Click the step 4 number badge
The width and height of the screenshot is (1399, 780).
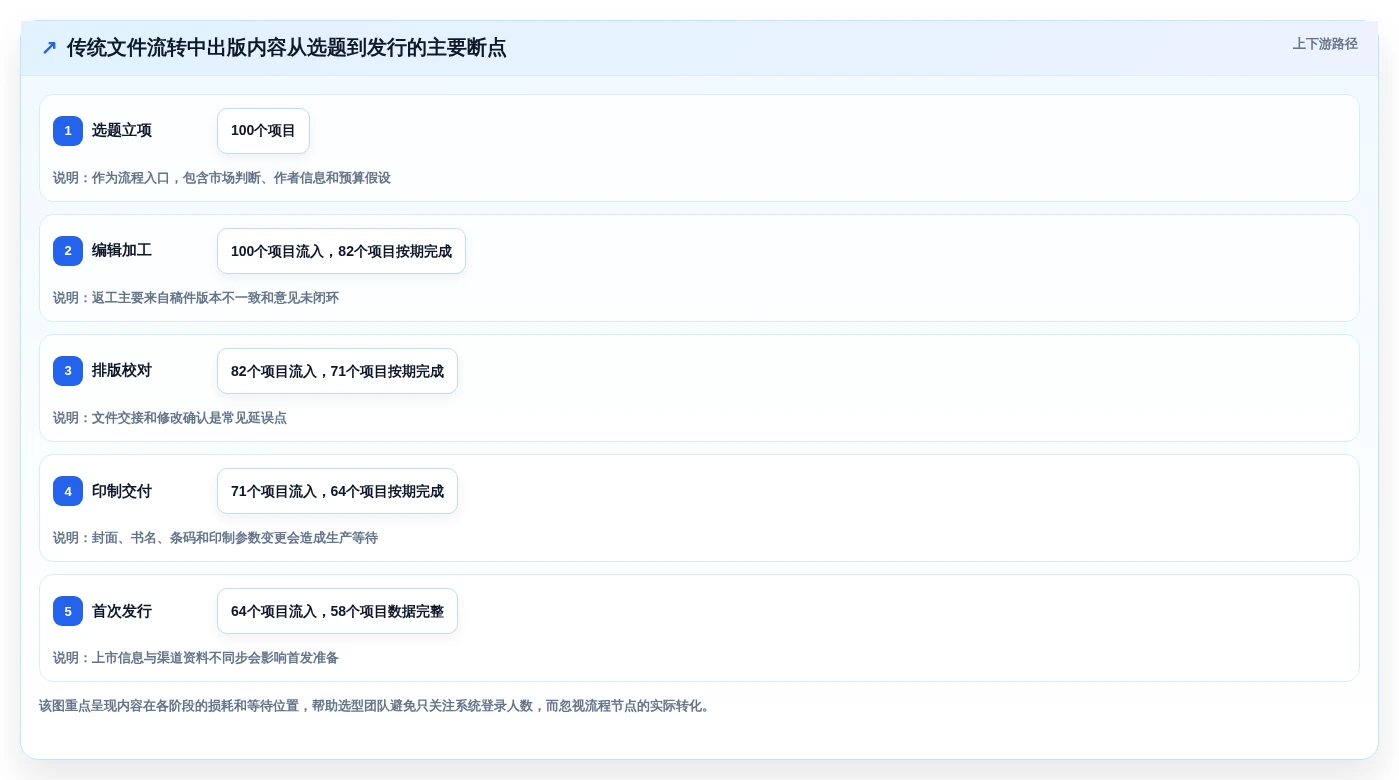[x=68, y=491]
